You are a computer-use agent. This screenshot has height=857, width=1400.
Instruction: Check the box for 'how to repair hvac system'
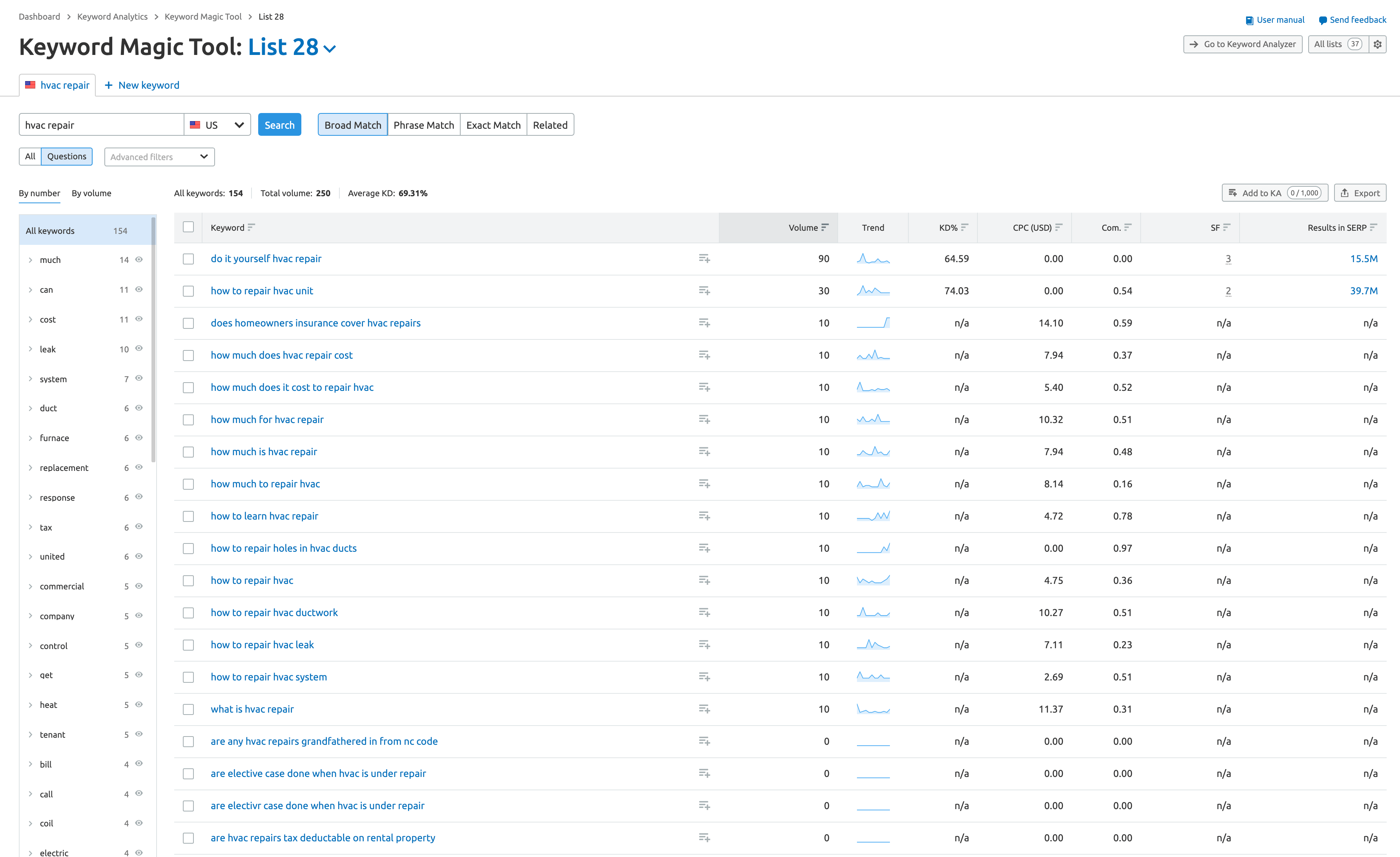(x=188, y=677)
